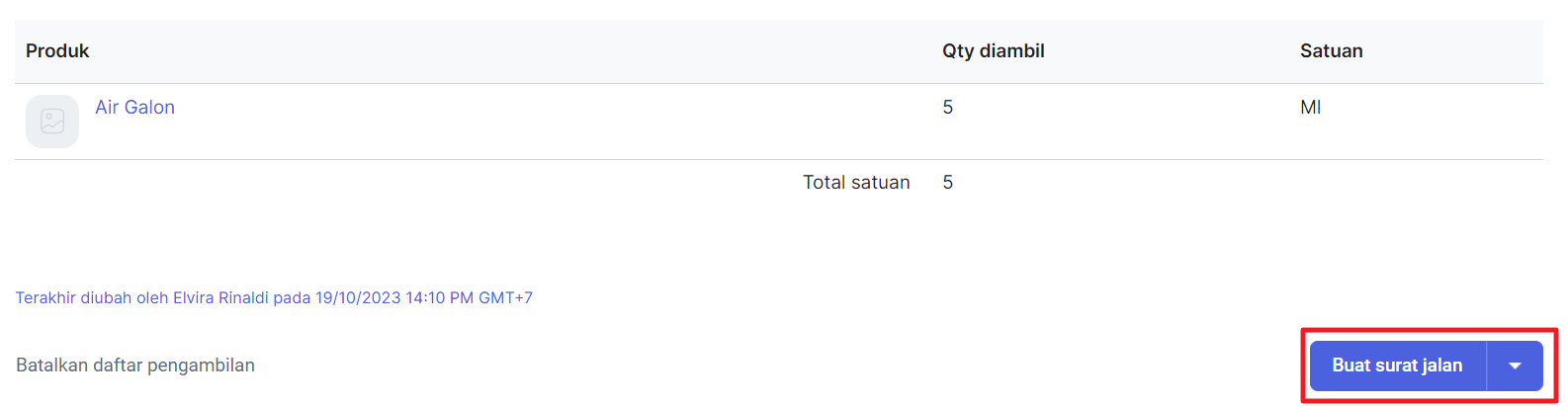The width and height of the screenshot is (1568, 406).
Task: Click the Air Galon product image placeholder icon
Action: point(52,122)
